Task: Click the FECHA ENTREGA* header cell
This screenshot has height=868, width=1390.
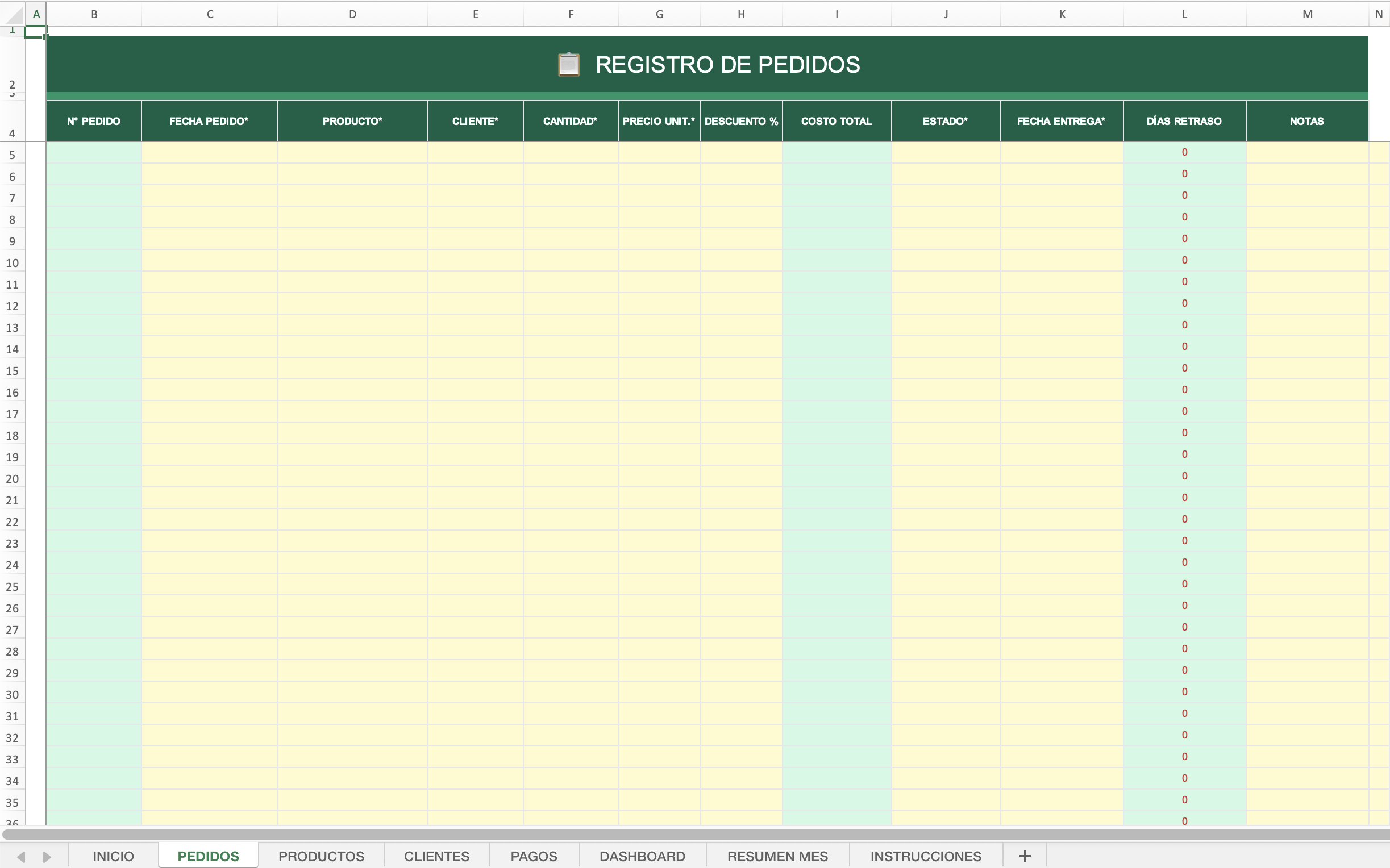Action: tap(1062, 121)
